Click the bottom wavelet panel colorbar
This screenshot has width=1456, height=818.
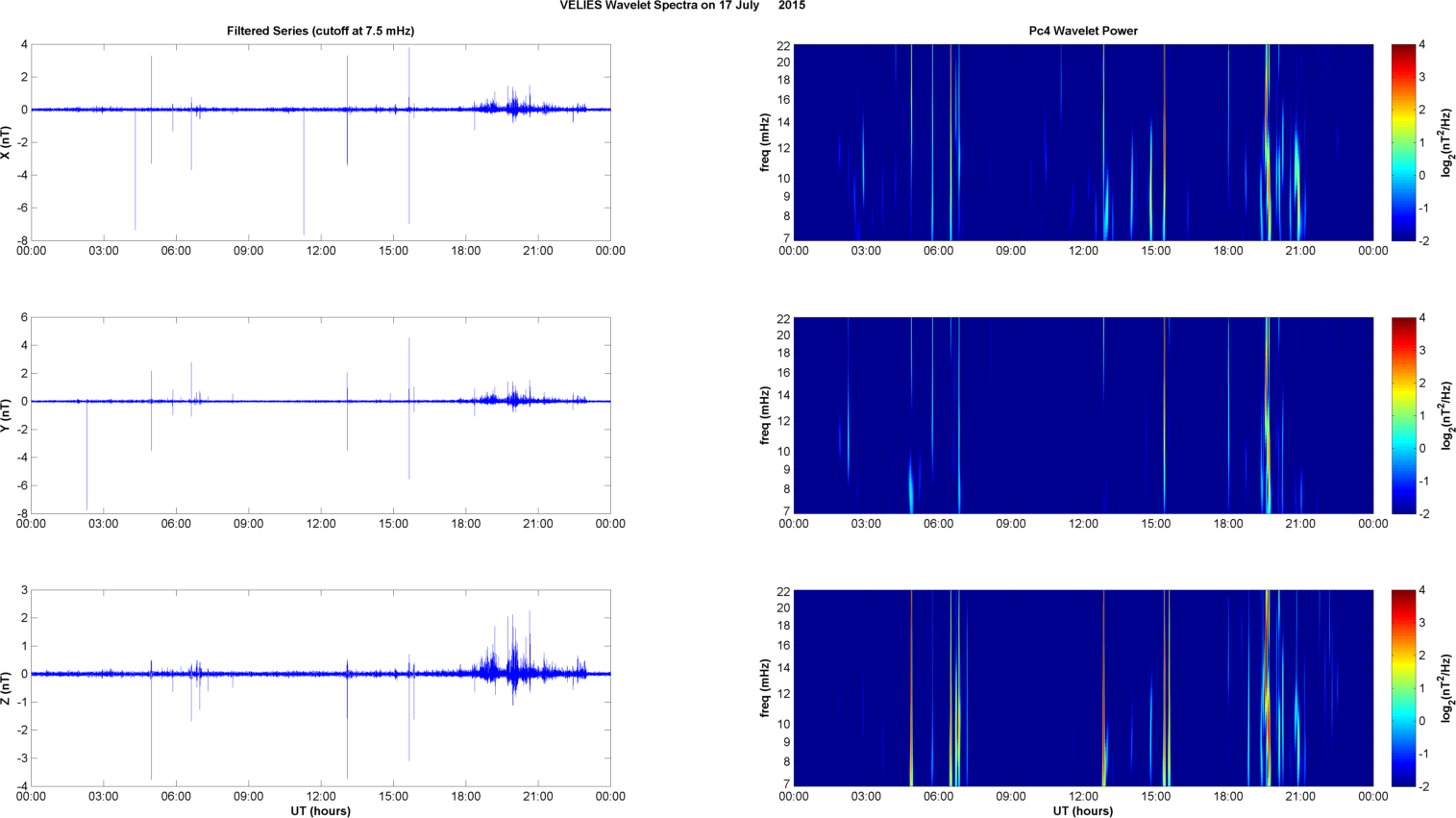1403,688
